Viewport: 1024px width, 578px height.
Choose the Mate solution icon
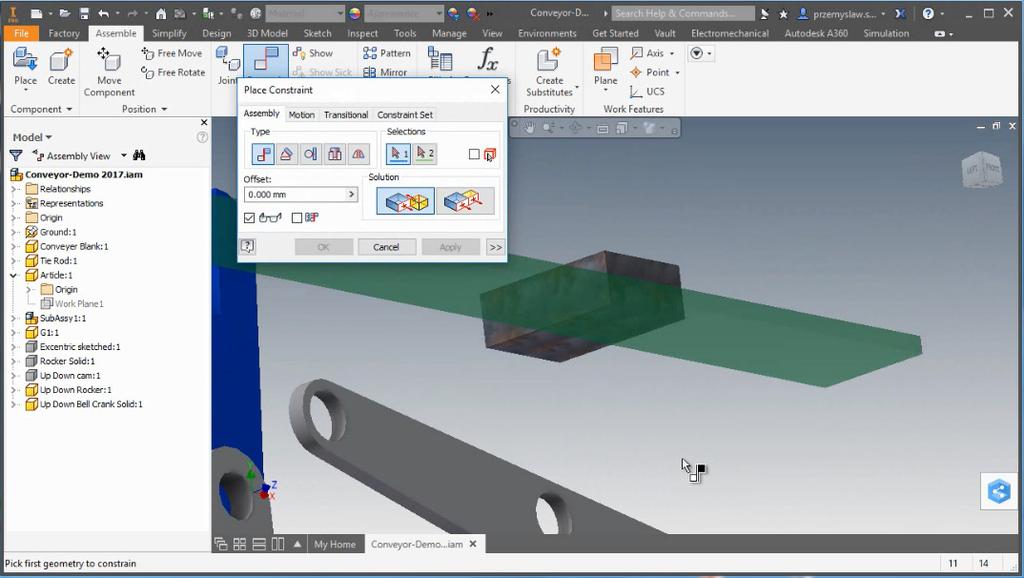pos(405,201)
